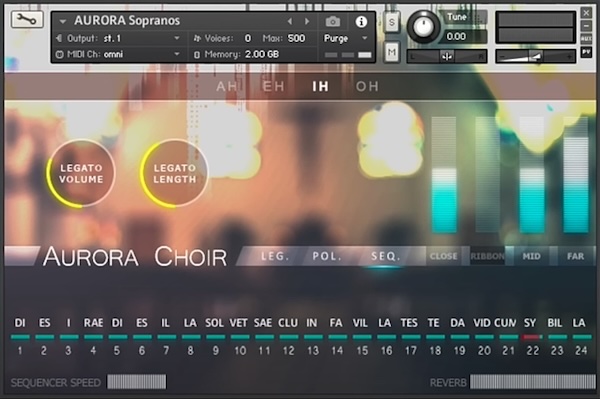This screenshot has width=600, height=399.
Task: Open instrument edit mode with wrench icon
Action: (x=27, y=19)
